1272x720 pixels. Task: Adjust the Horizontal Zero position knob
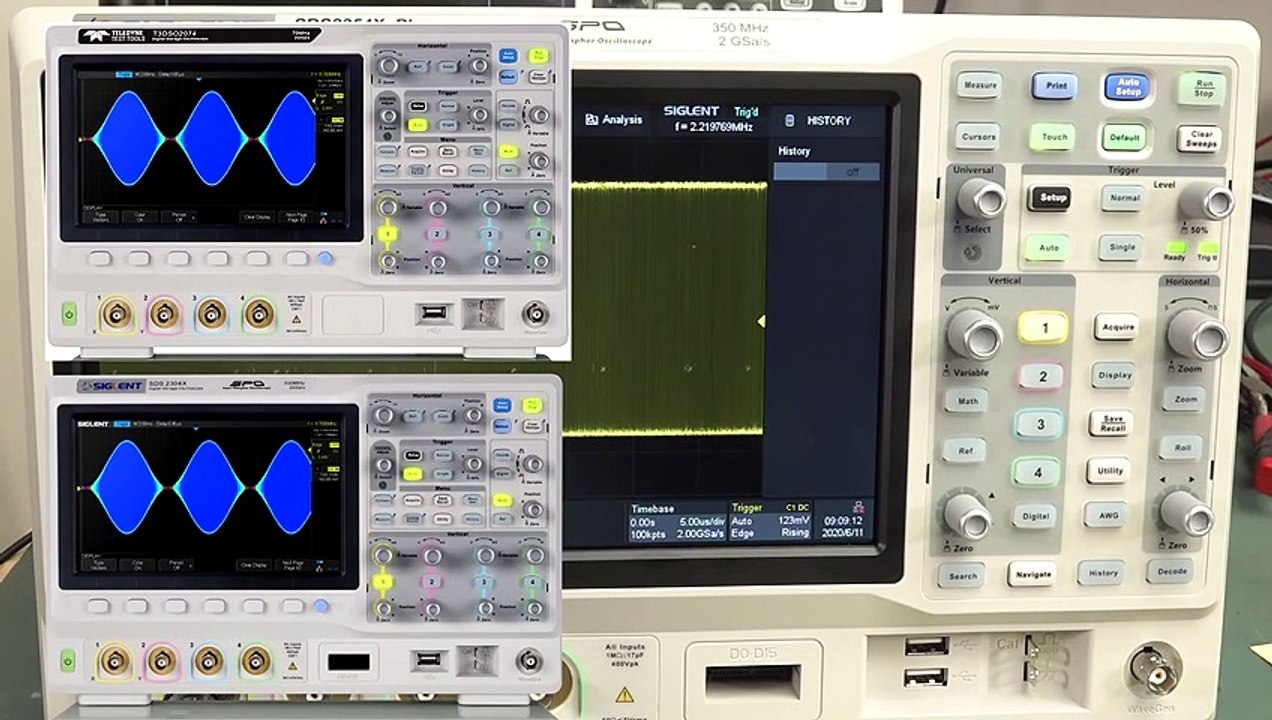pos(1187,512)
